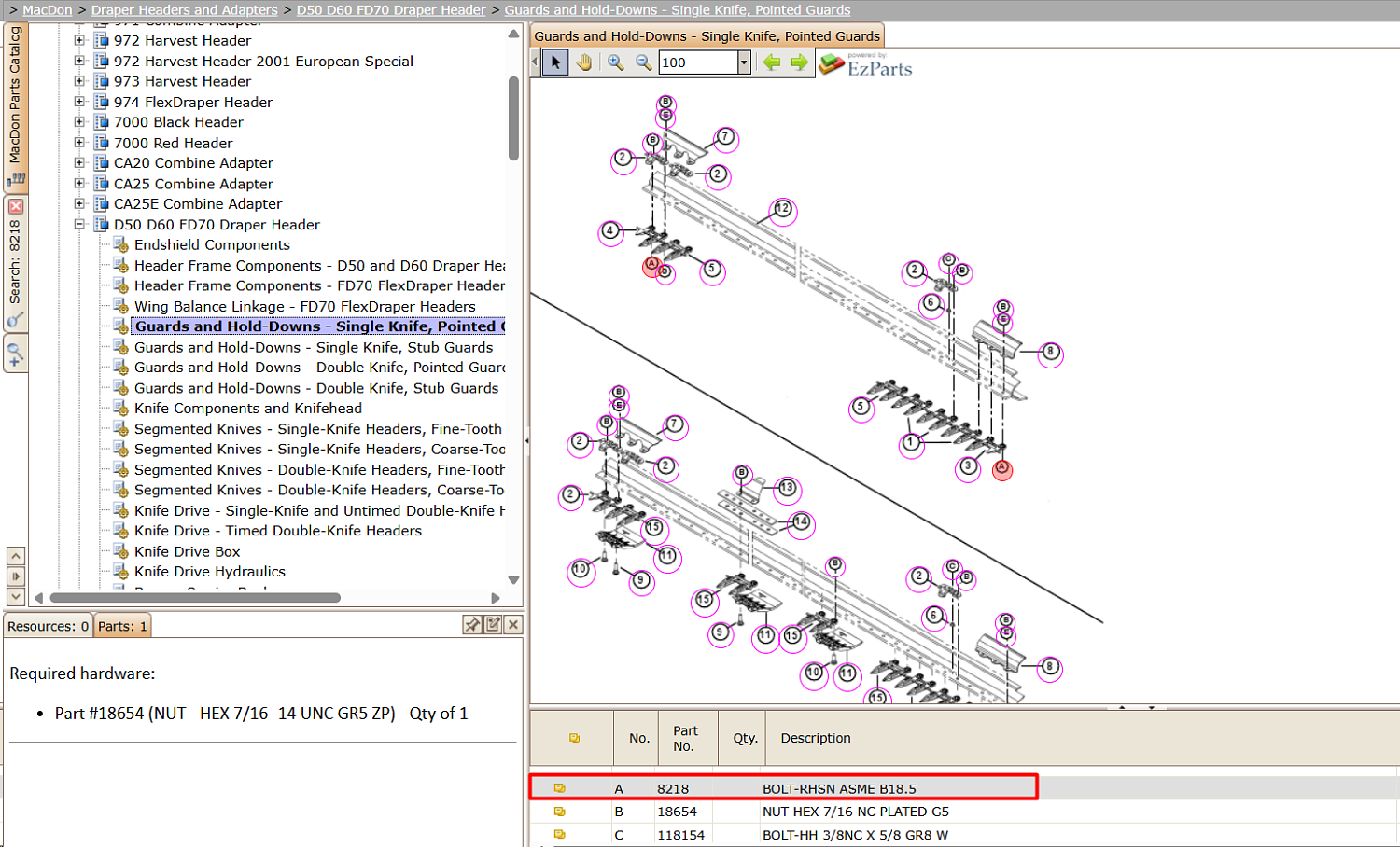1400x847 pixels.
Task: Click the book icon beside 7000 Black Header
Action: point(102,122)
